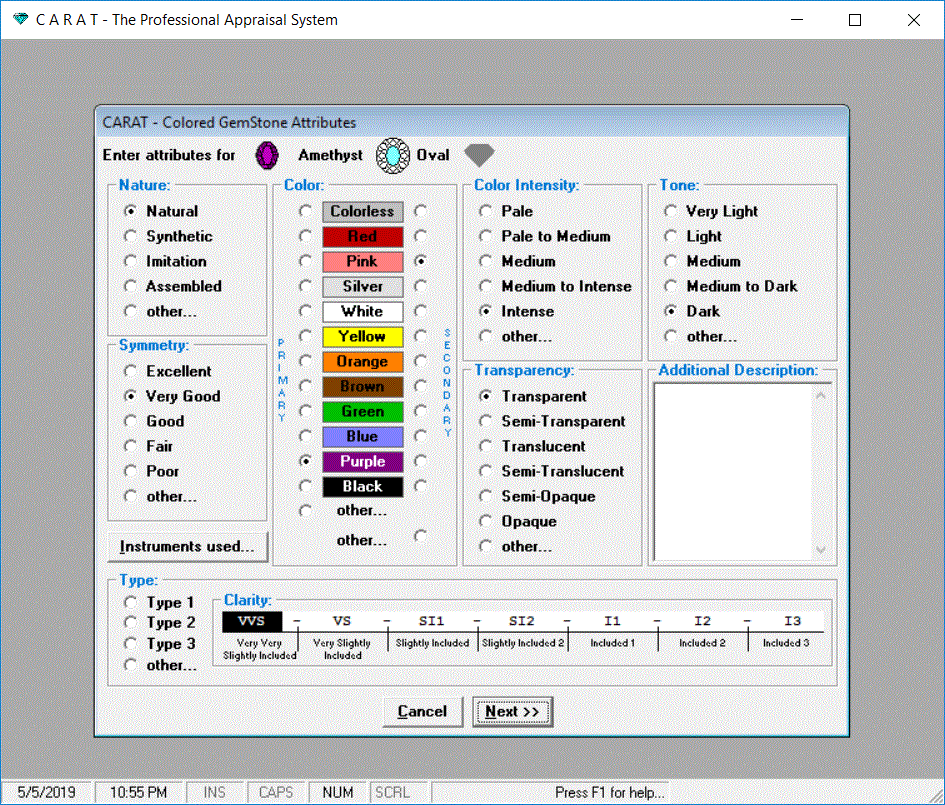Click the gray diamond profile icon
The width and height of the screenshot is (945, 805).
479,156
